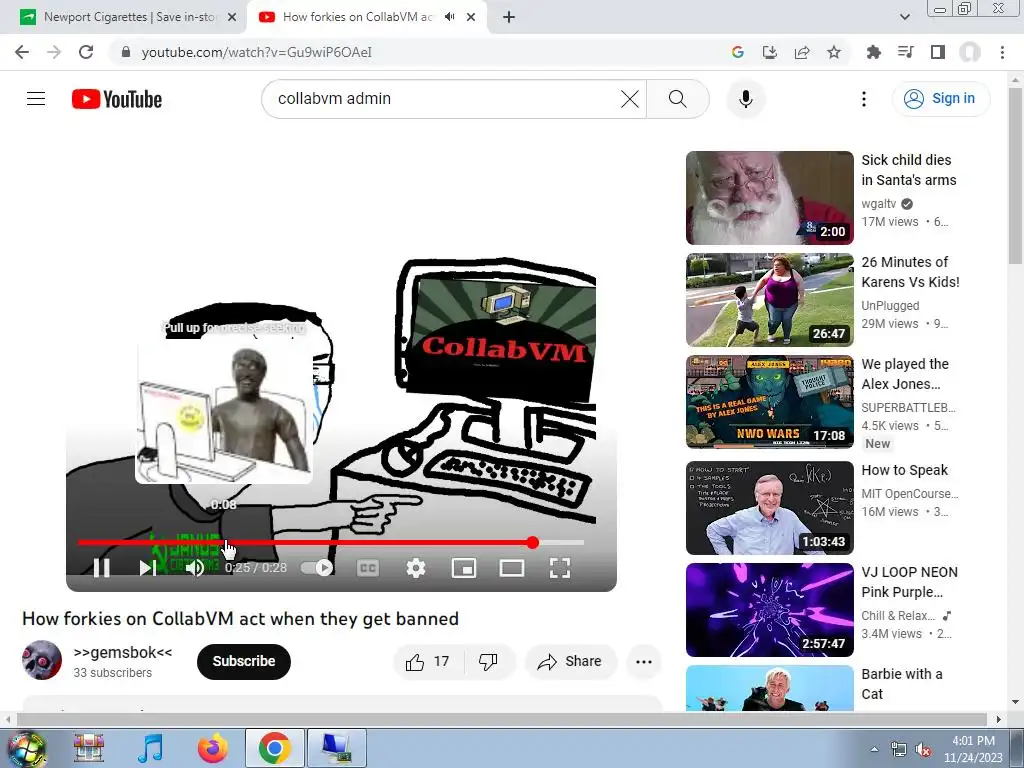
Task: Click the muted volume tray icon
Action: coord(923,750)
